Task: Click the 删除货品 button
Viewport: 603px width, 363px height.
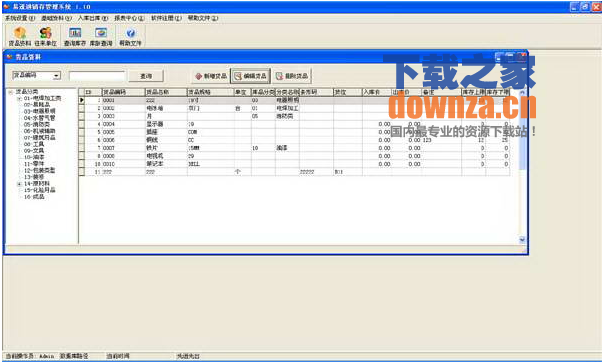Action: click(292, 76)
